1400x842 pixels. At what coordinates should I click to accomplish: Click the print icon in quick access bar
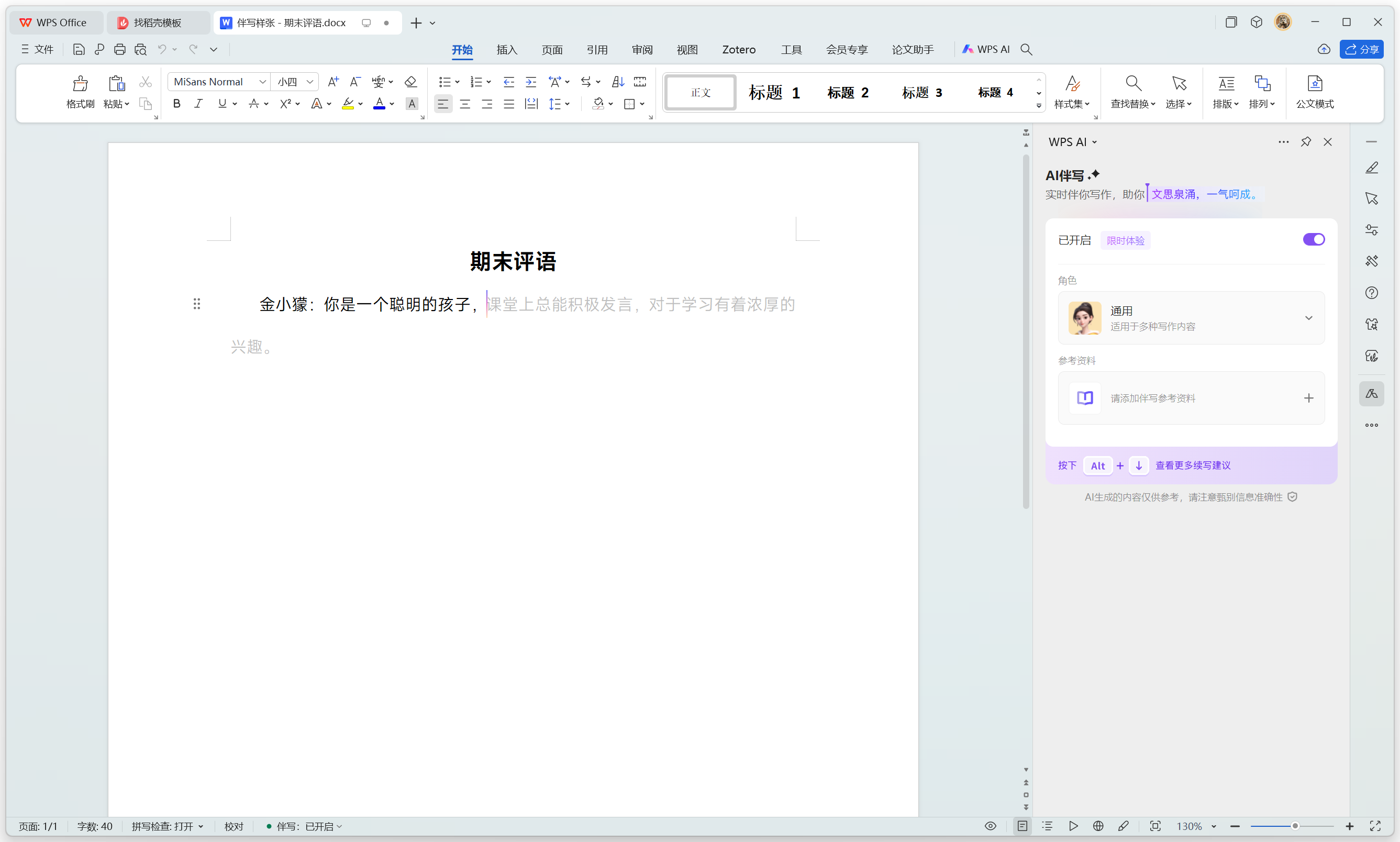tap(120, 50)
